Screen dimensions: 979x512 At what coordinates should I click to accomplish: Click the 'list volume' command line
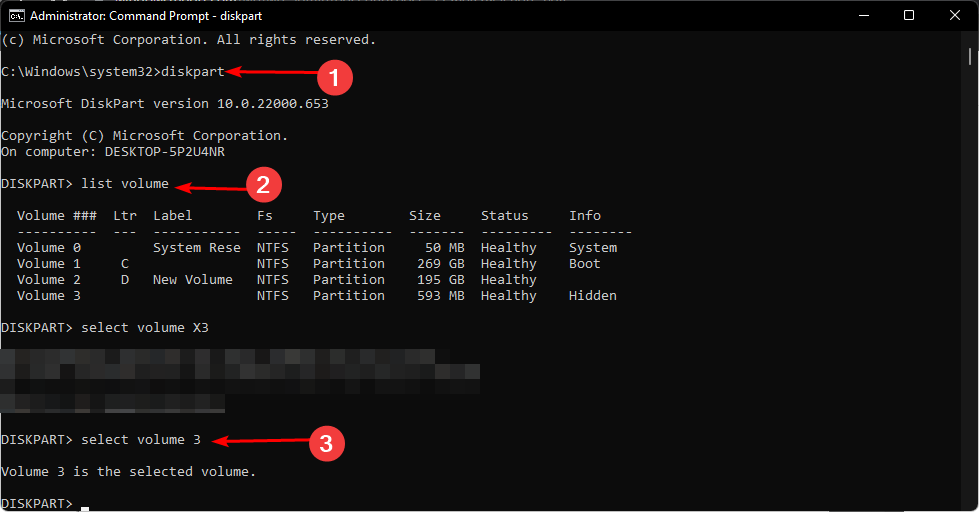[85, 184]
